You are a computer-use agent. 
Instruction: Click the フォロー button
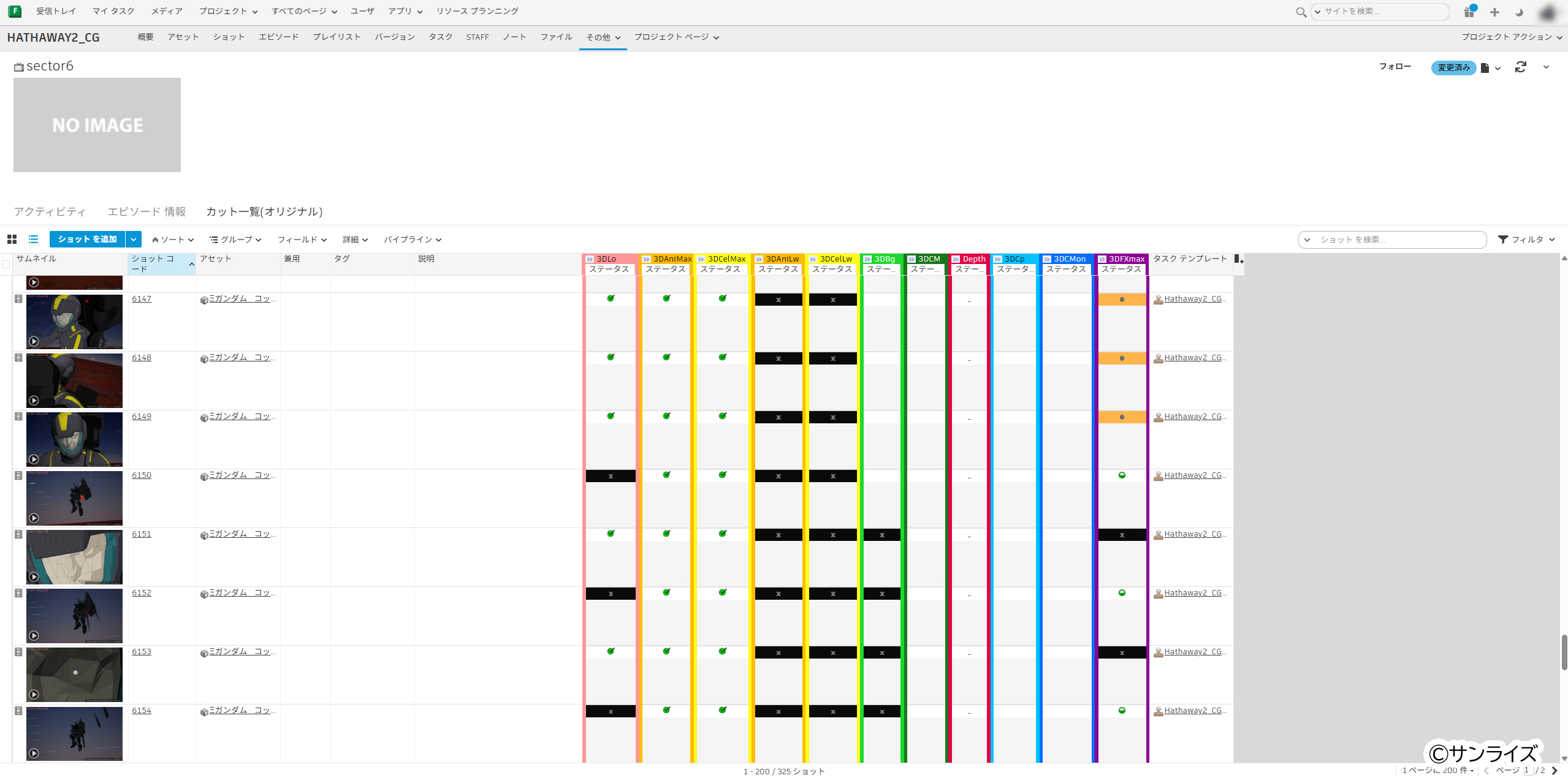click(1395, 67)
